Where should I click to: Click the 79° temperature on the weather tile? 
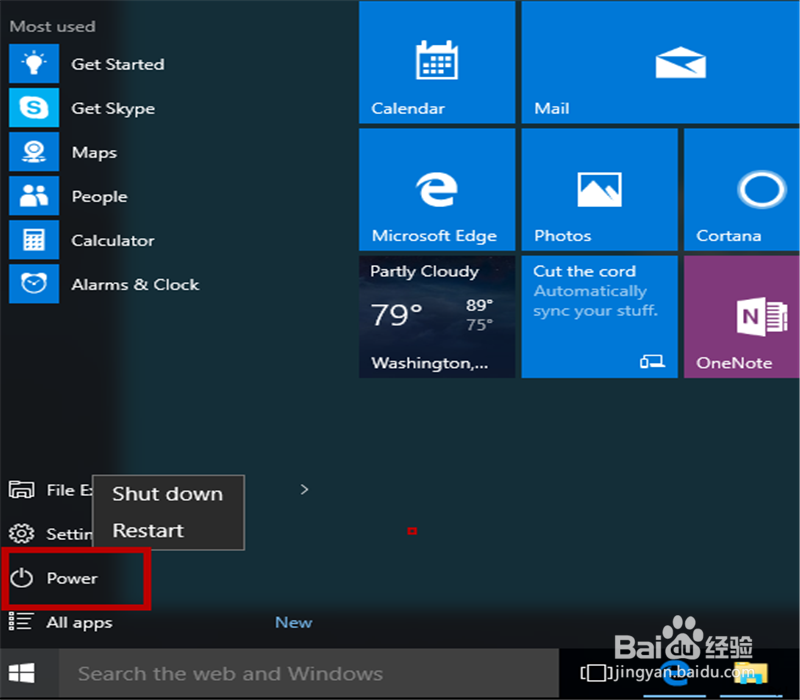pyautogui.click(x=396, y=314)
